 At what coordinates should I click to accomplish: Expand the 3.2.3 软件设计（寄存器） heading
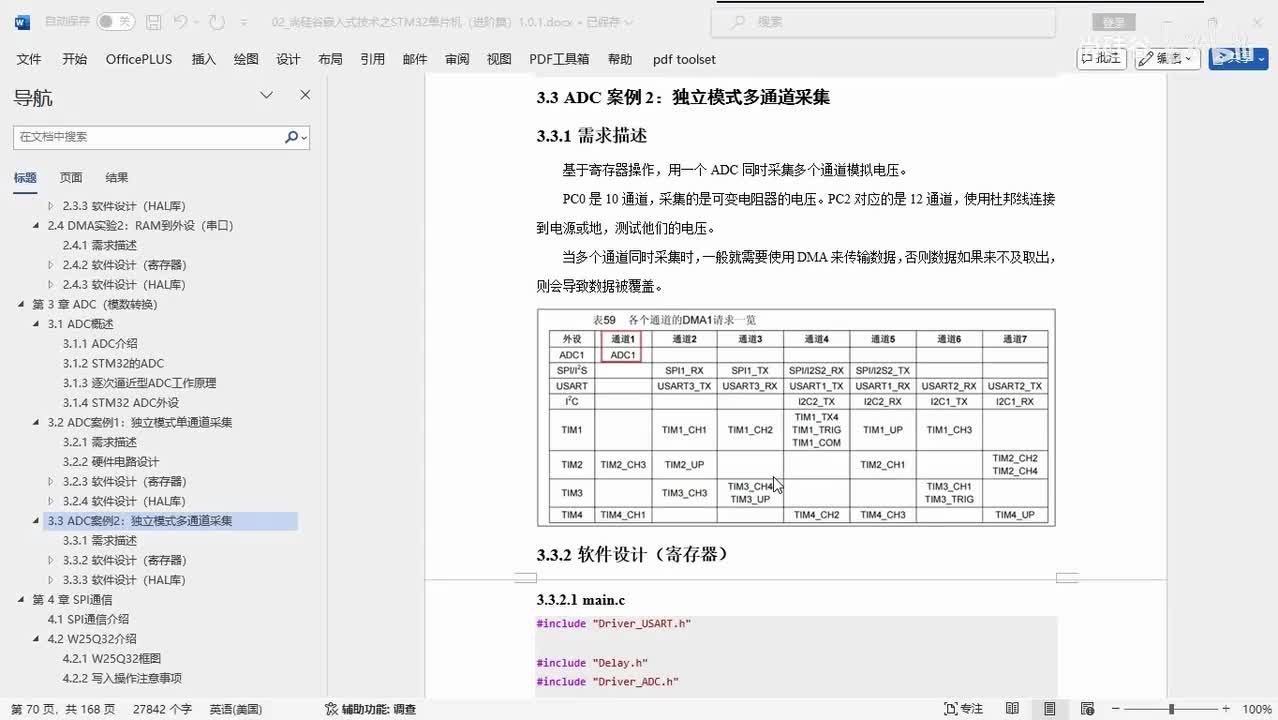click(51, 482)
